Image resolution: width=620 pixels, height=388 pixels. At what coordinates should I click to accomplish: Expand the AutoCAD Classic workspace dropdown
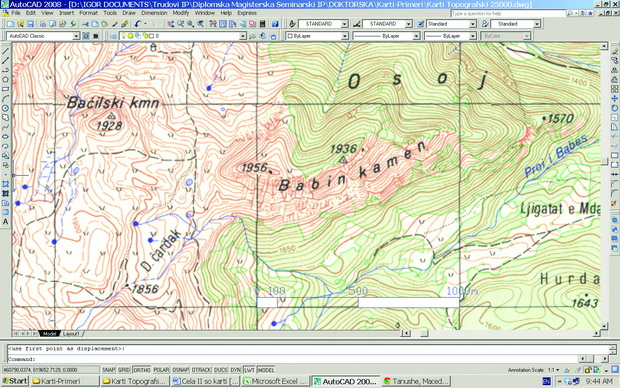76,36
